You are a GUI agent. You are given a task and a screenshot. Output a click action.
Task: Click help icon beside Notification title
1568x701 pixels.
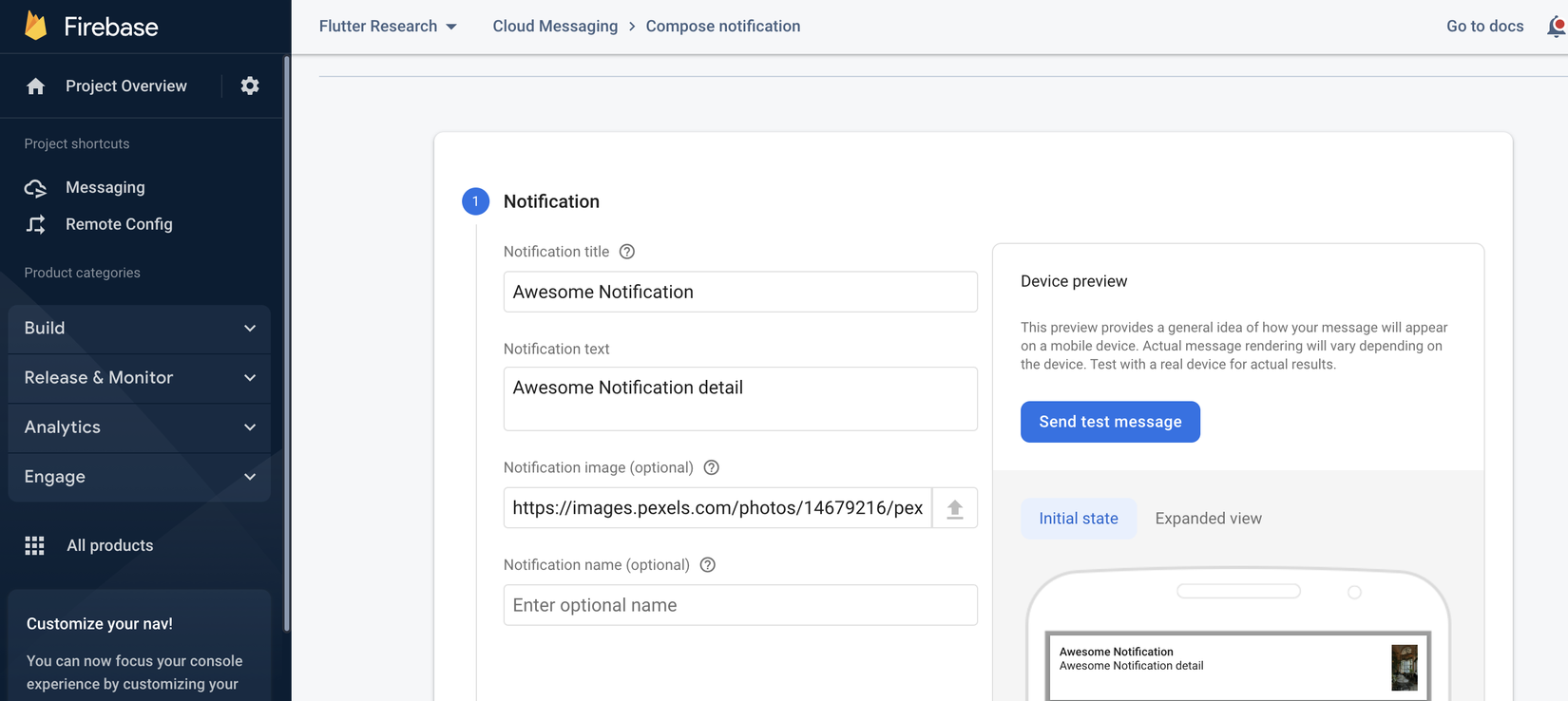[627, 252]
